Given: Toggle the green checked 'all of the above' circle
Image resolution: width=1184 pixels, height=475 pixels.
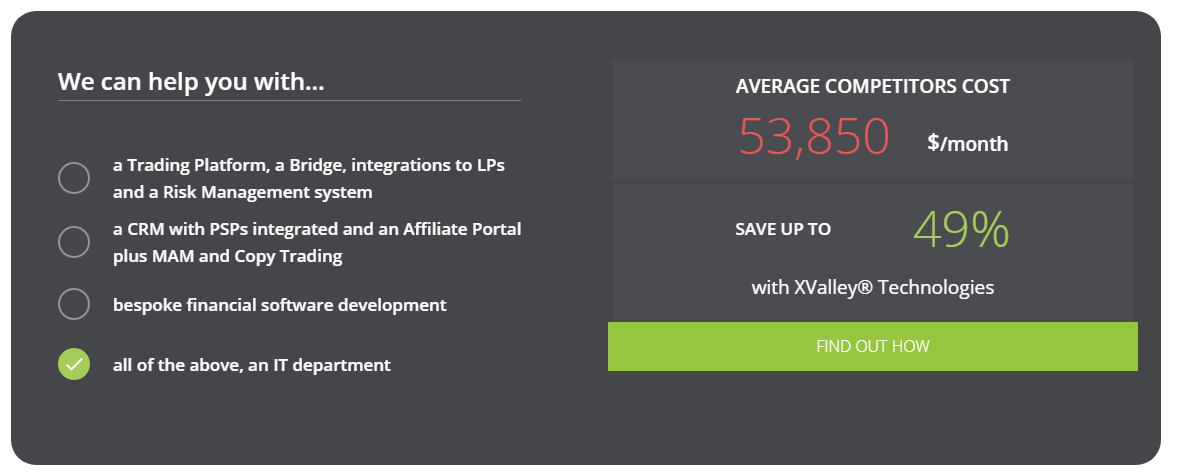Looking at the screenshot, I should pos(74,365).
